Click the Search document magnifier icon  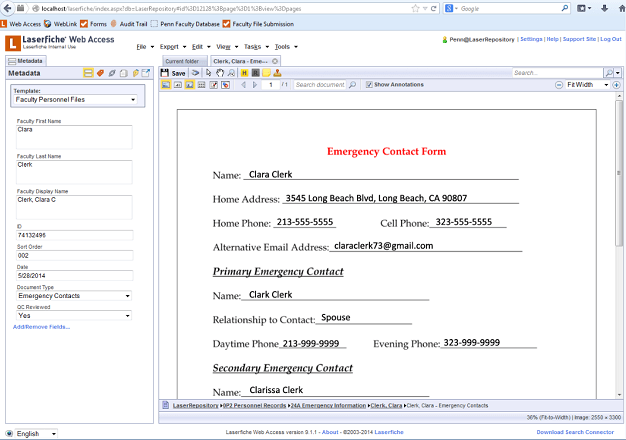(352, 85)
